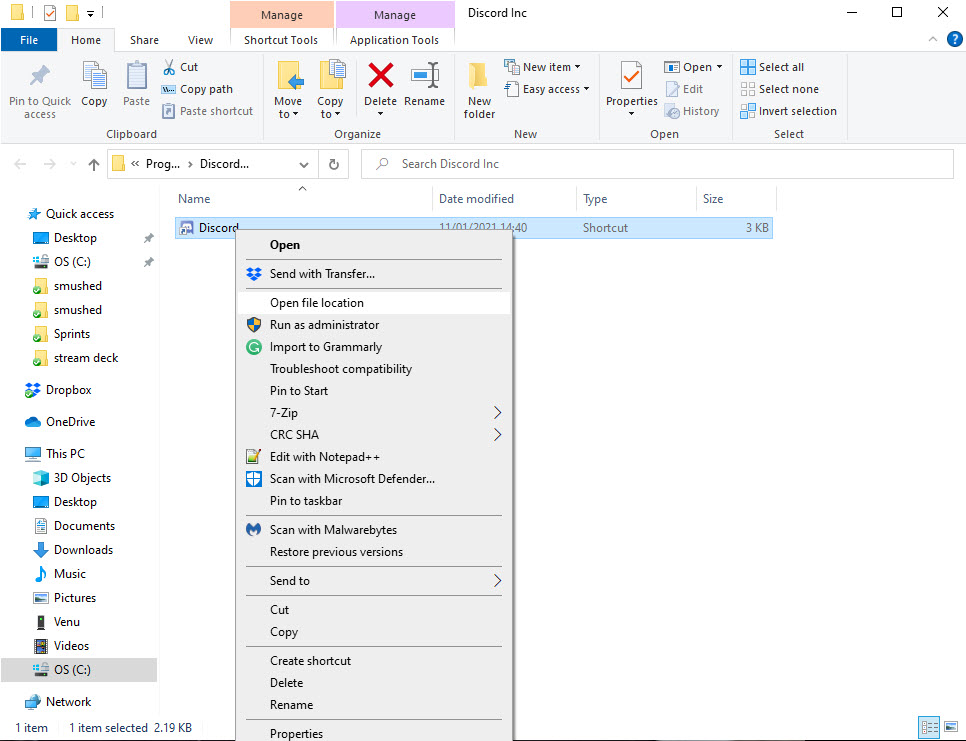Choose Scan with Malwarebytes
Viewport: 966px width, 741px height.
[x=373, y=530]
